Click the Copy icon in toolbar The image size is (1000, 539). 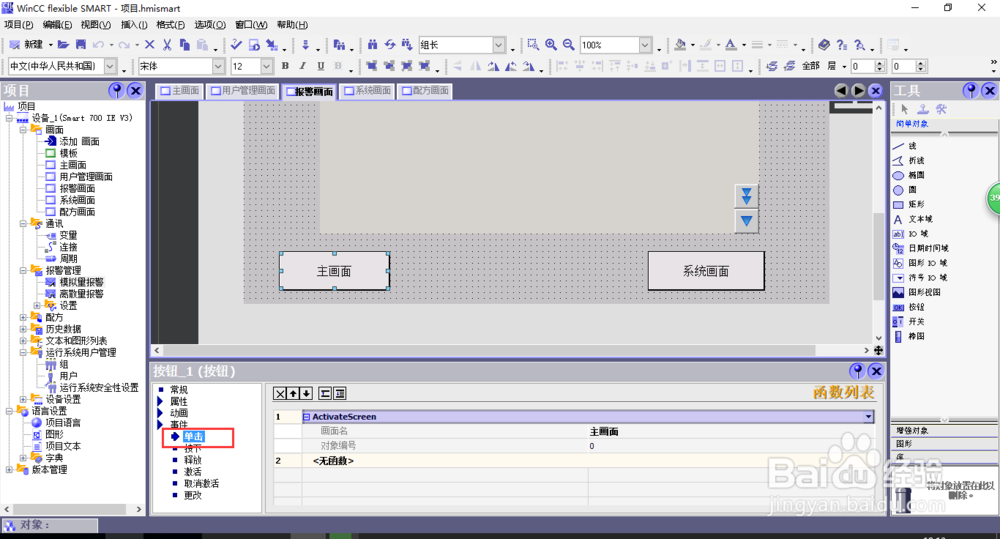coord(185,45)
